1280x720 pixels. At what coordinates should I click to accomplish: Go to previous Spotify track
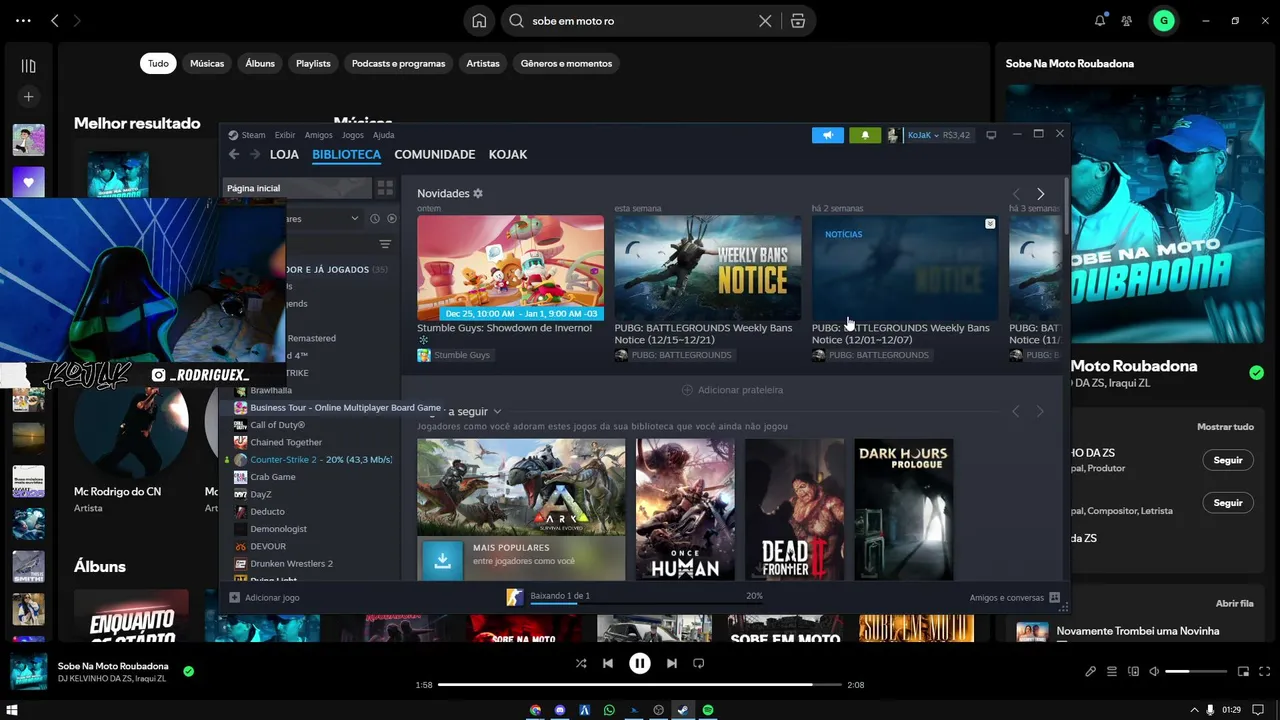point(608,663)
